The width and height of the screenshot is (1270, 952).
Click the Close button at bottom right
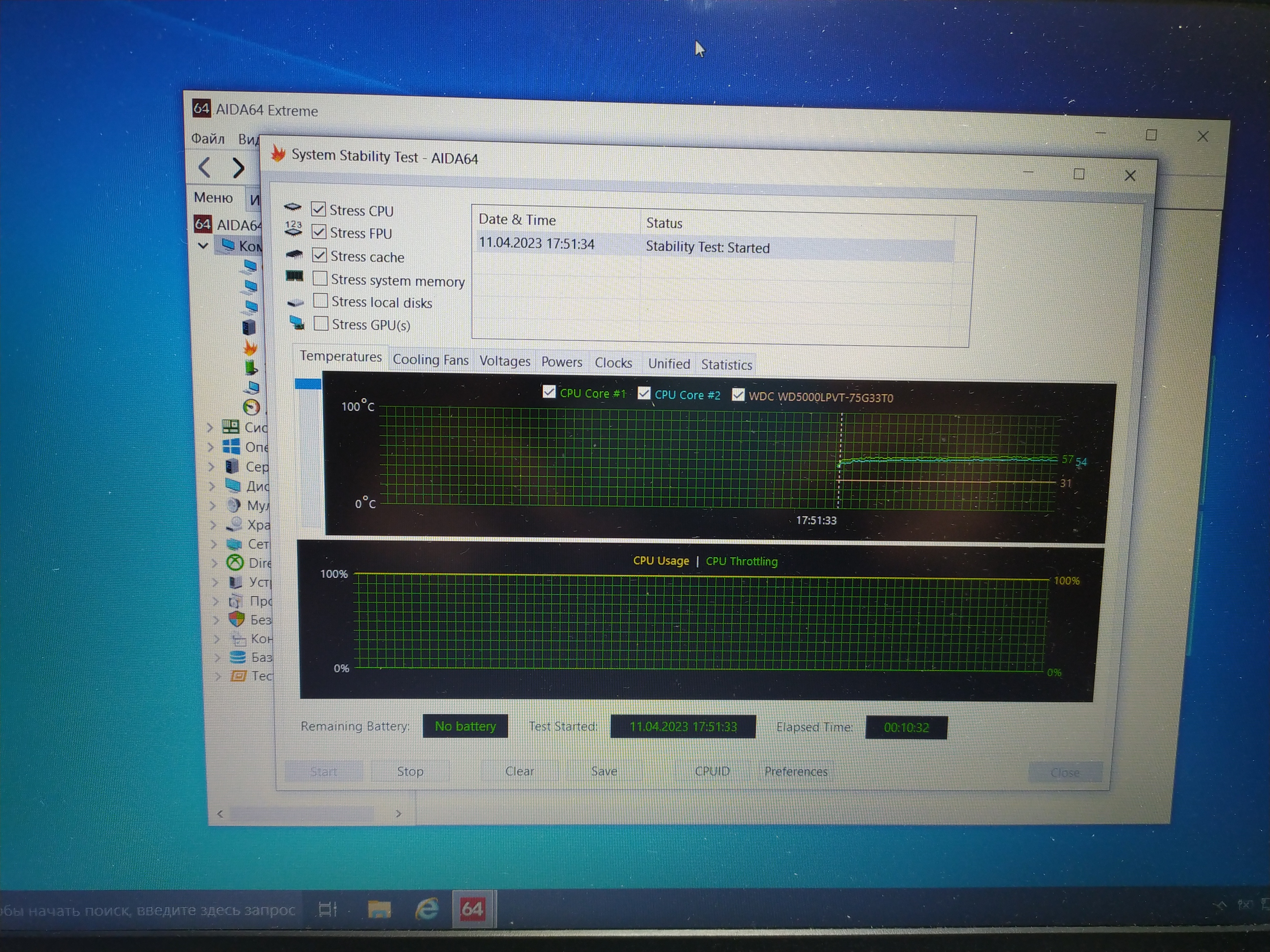(1065, 773)
